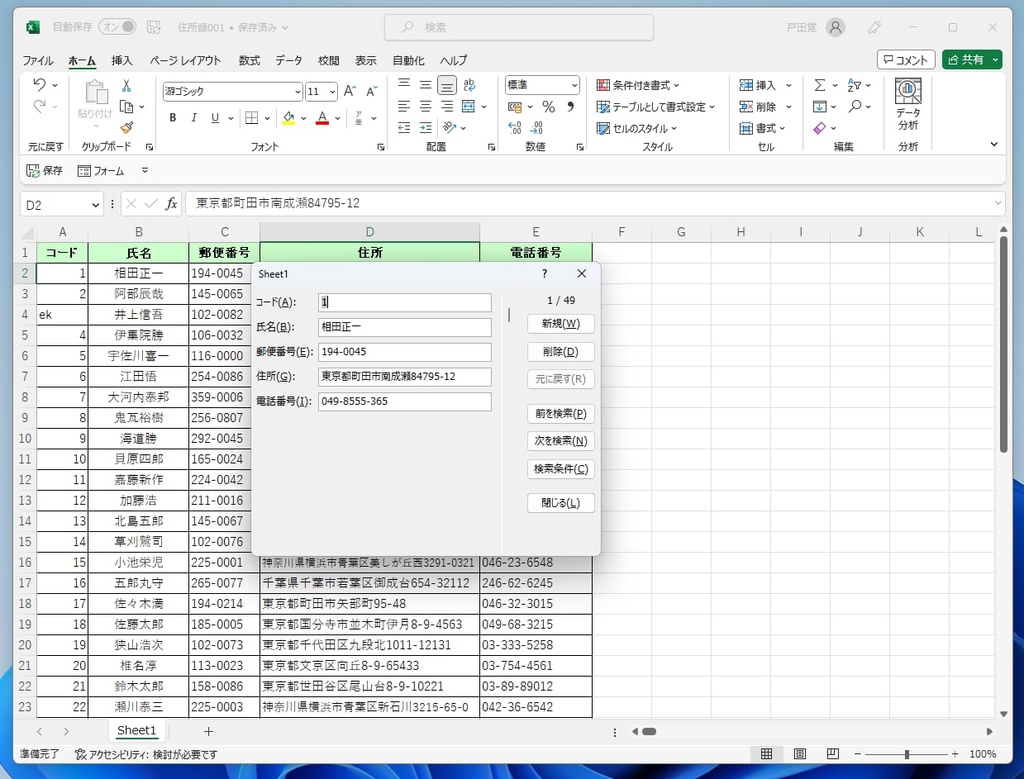Viewport: 1024px width, 779px height.
Task: Customize the quick access toolbar dropdown
Action: (145, 170)
